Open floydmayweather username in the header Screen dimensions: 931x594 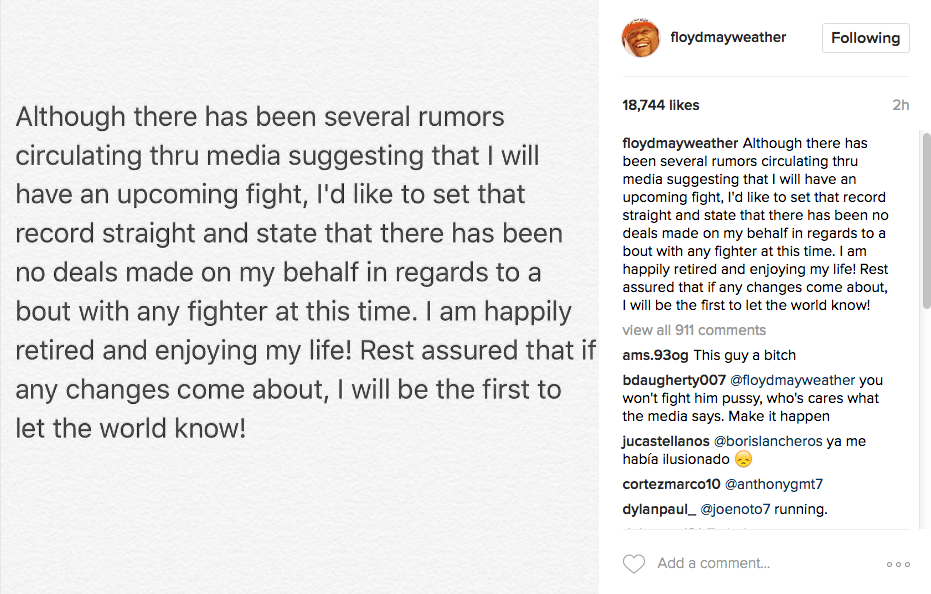pos(728,38)
